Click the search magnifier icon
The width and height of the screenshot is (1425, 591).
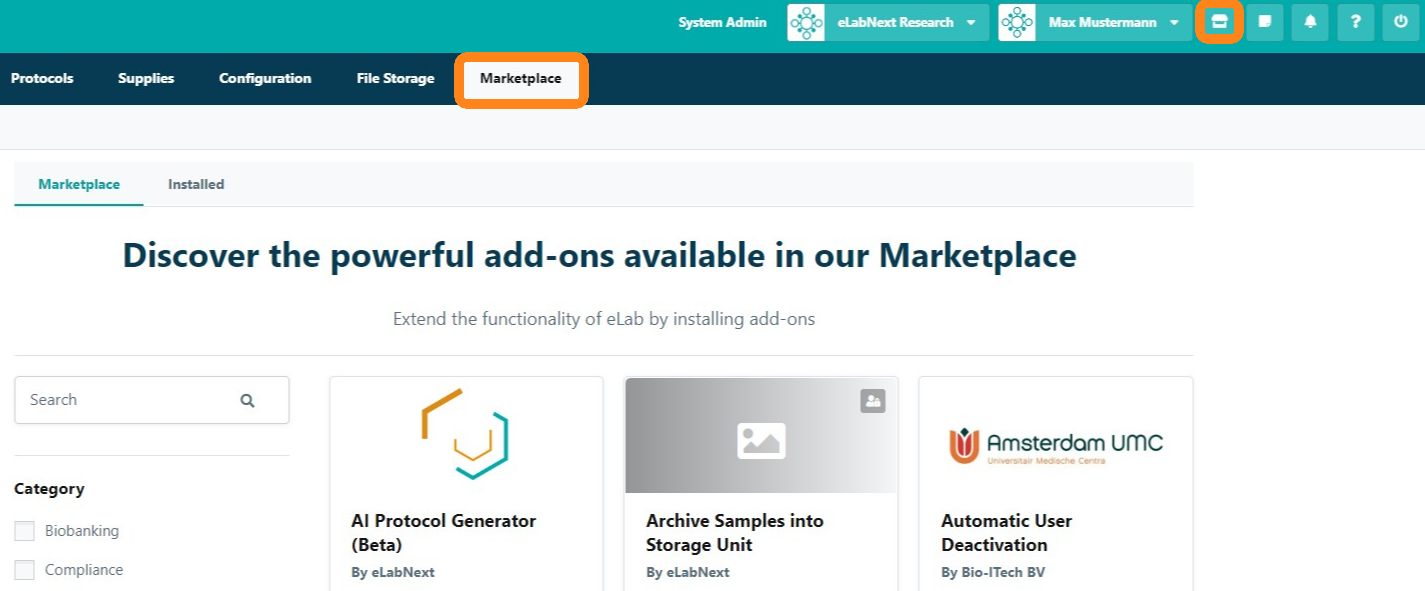[247, 400]
